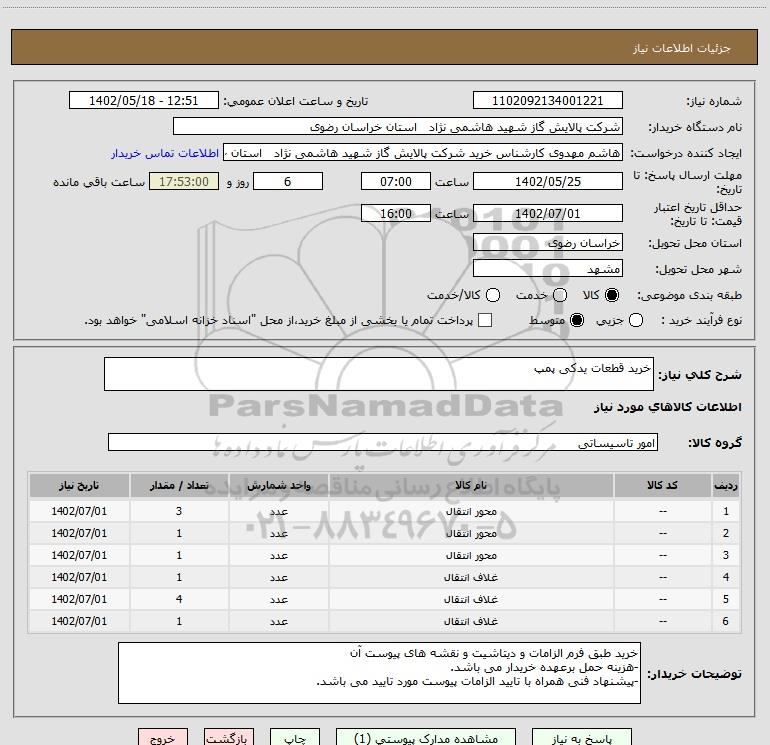770x745 pixels.
Task: Click the ردیف column header
Action: pyautogui.click(x=726, y=485)
